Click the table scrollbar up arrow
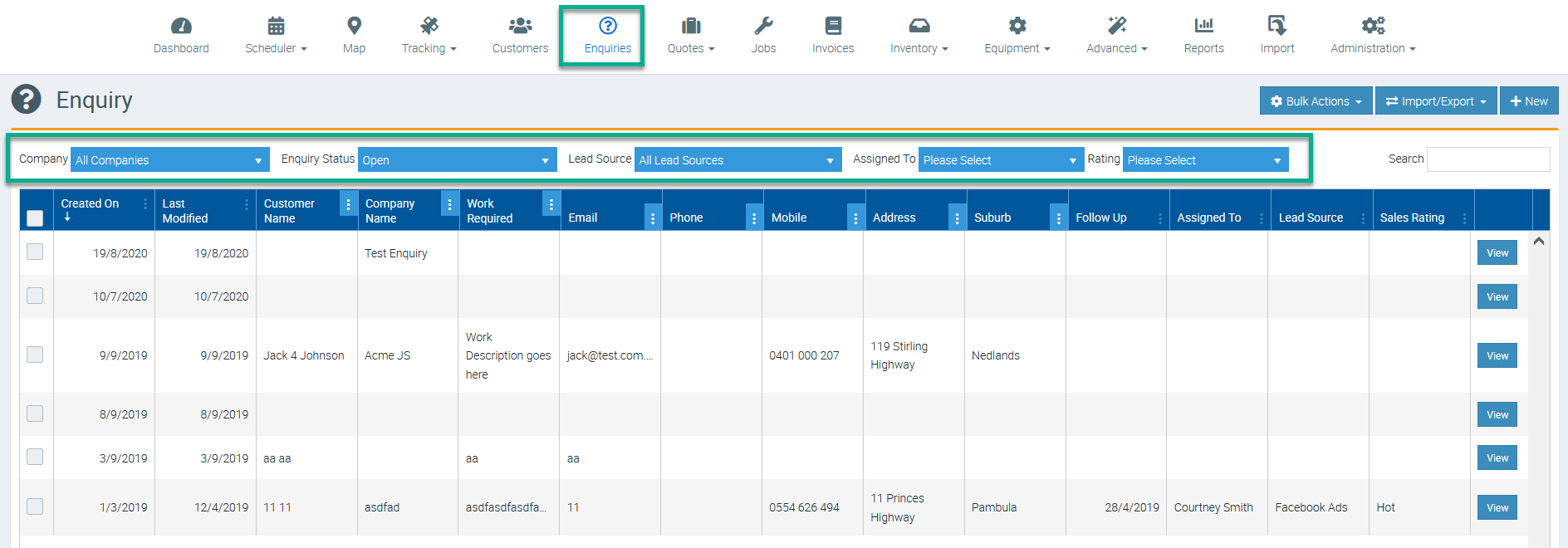 point(1539,242)
